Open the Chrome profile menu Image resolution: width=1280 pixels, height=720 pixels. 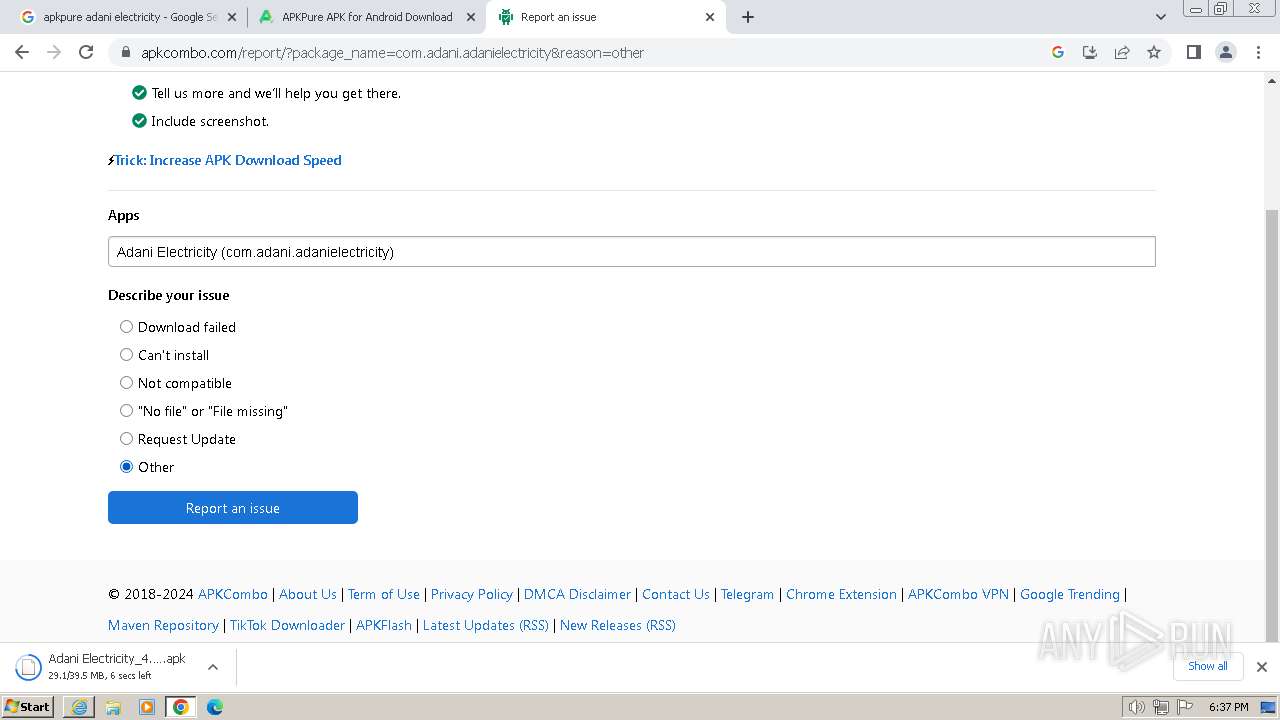point(1226,52)
